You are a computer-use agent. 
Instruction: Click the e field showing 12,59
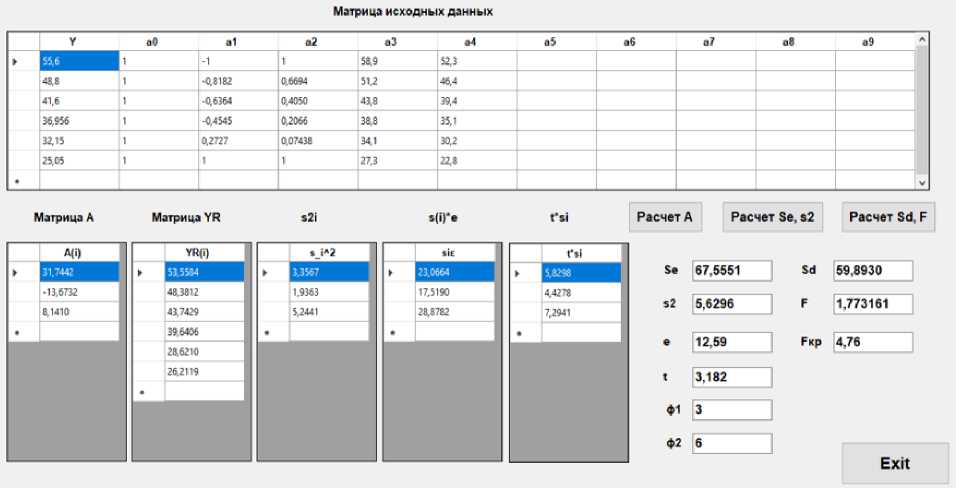coord(732,342)
